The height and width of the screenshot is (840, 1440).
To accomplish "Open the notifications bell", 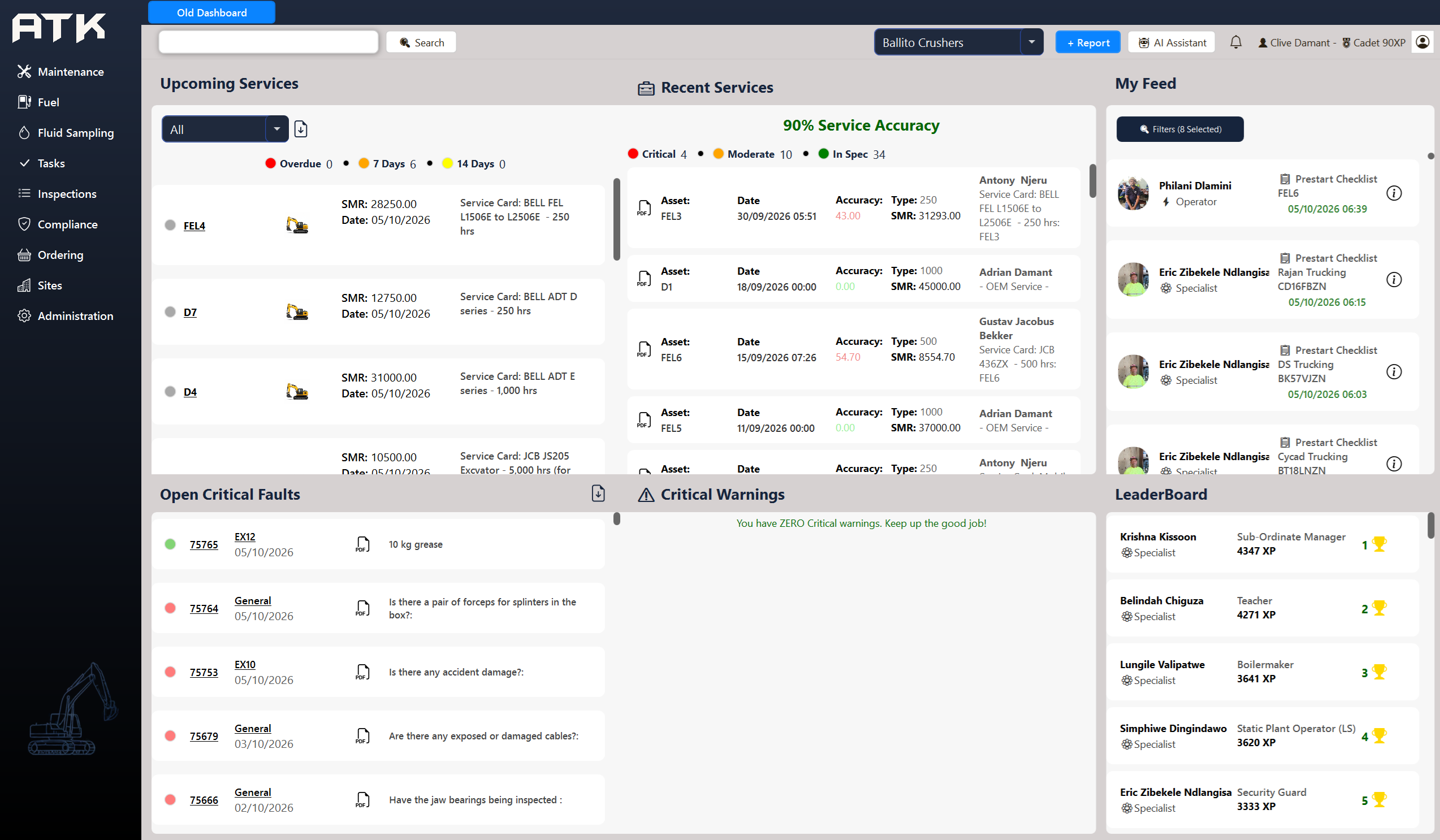I will click(1235, 42).
